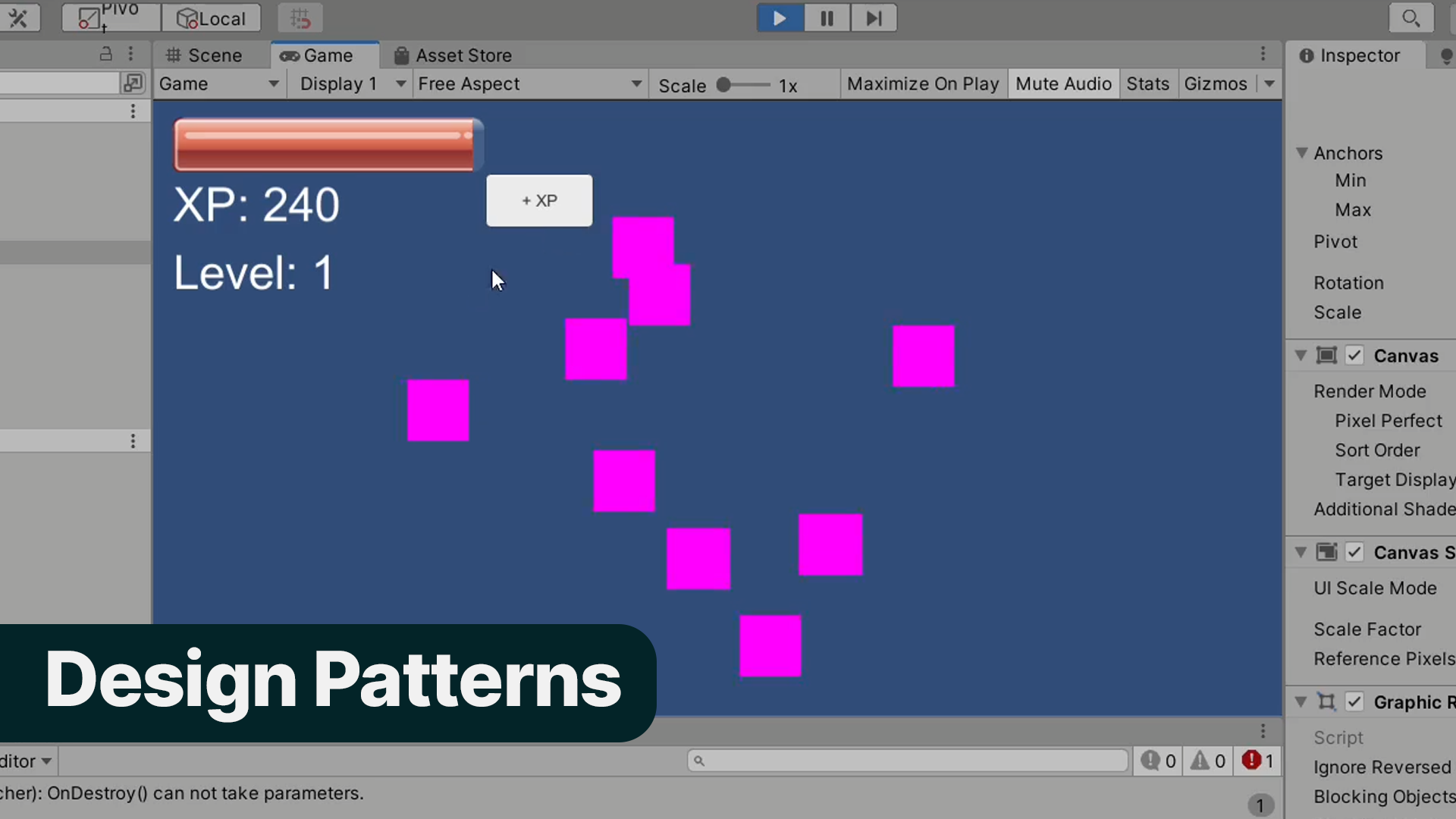This screenshot has height=819, width=1456.
Task: Click the Sort Order property label
Action: pos(1377,450)
